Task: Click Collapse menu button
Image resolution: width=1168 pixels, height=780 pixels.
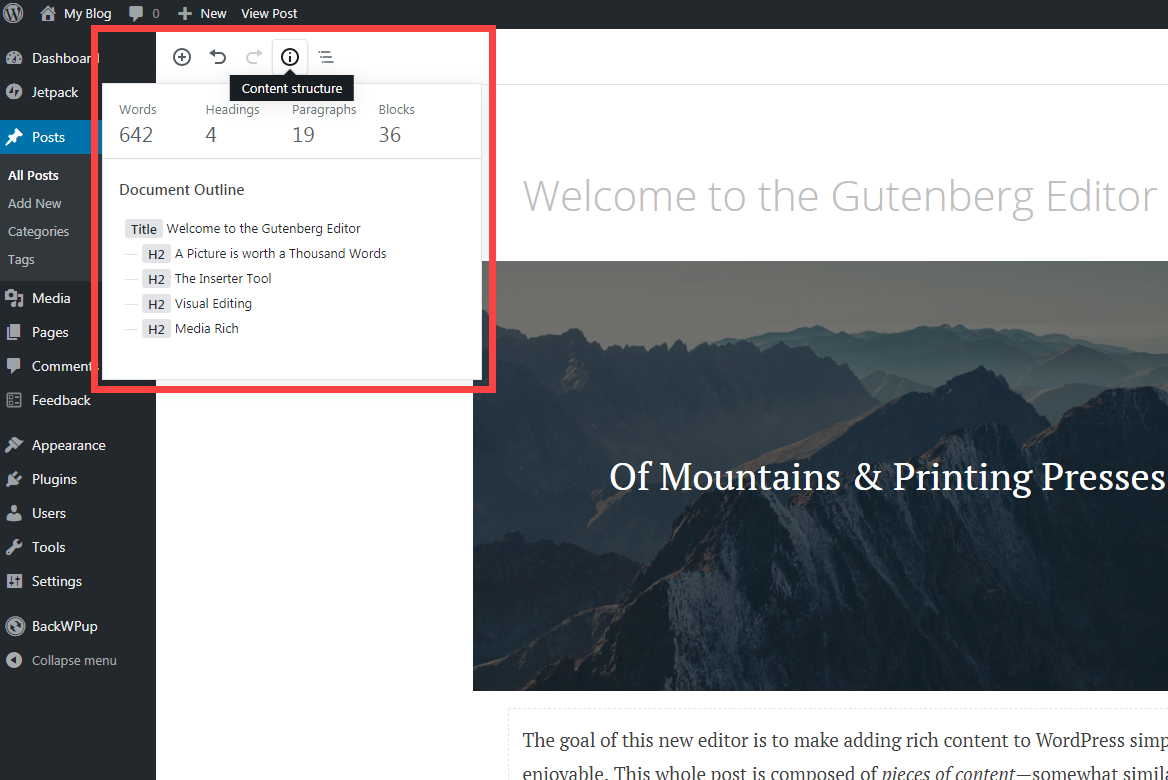Action: click(x=74, y=661)
